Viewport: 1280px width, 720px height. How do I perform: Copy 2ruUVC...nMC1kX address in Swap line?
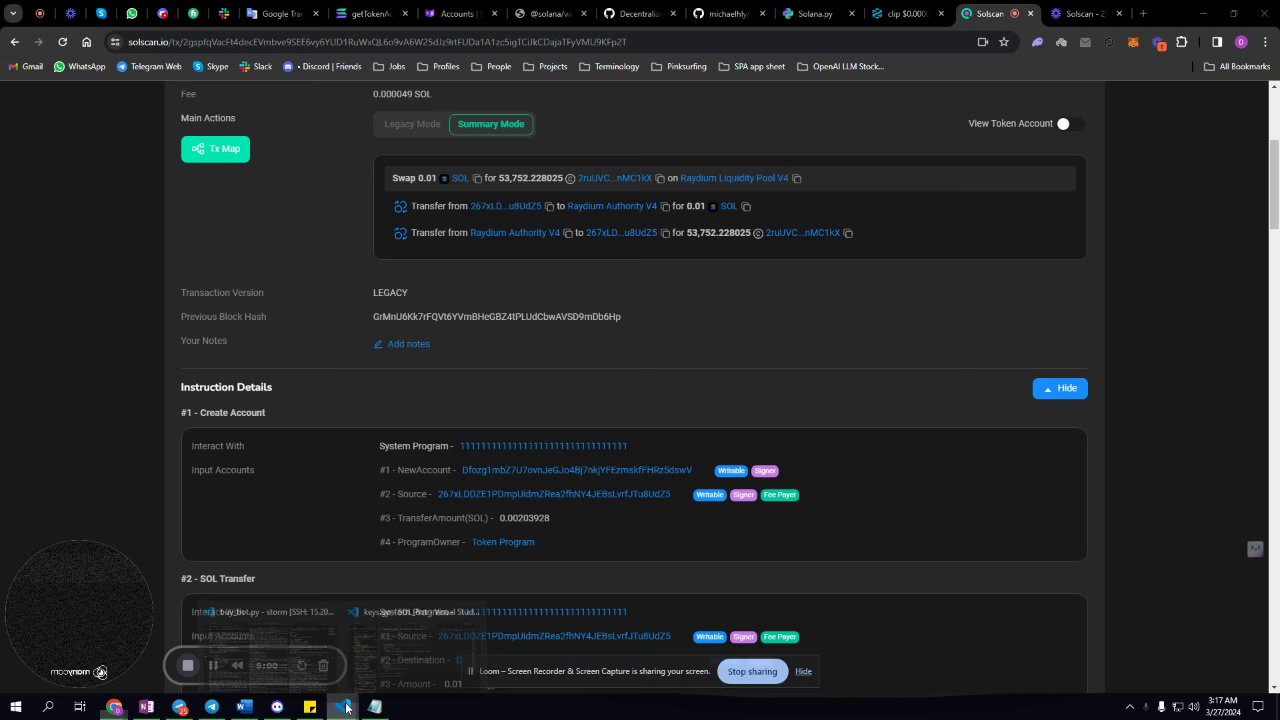[660, 179]
